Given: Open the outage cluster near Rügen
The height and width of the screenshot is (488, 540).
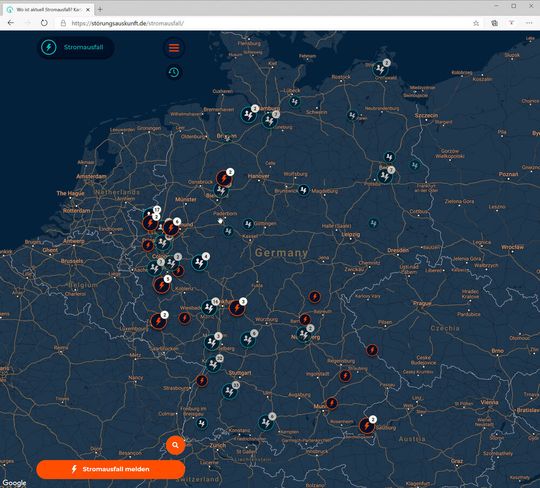Looking at the screenshot, I should click(381, 68).
